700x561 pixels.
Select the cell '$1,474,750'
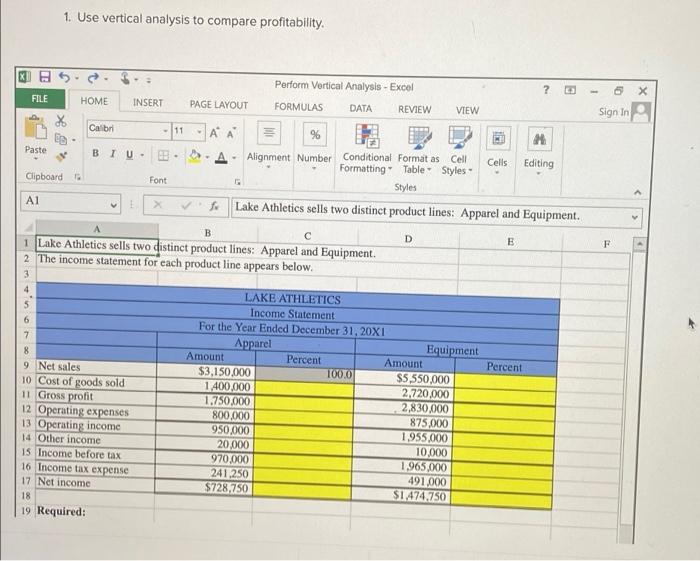405,495
